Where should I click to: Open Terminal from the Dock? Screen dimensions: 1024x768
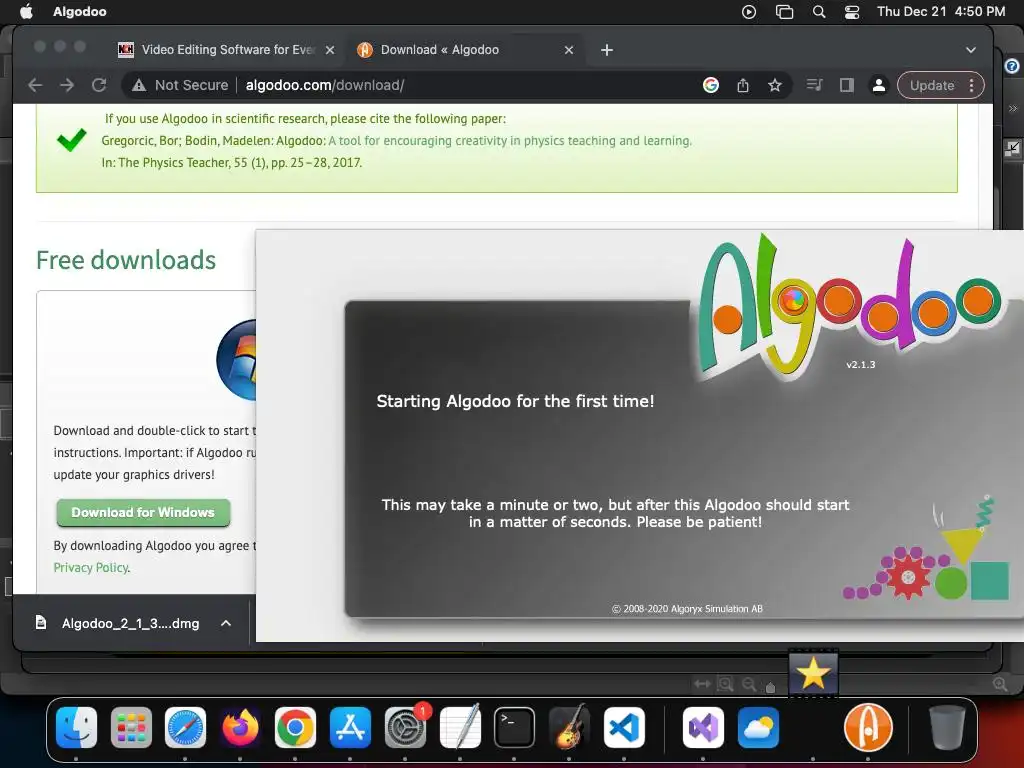[514, 727]
